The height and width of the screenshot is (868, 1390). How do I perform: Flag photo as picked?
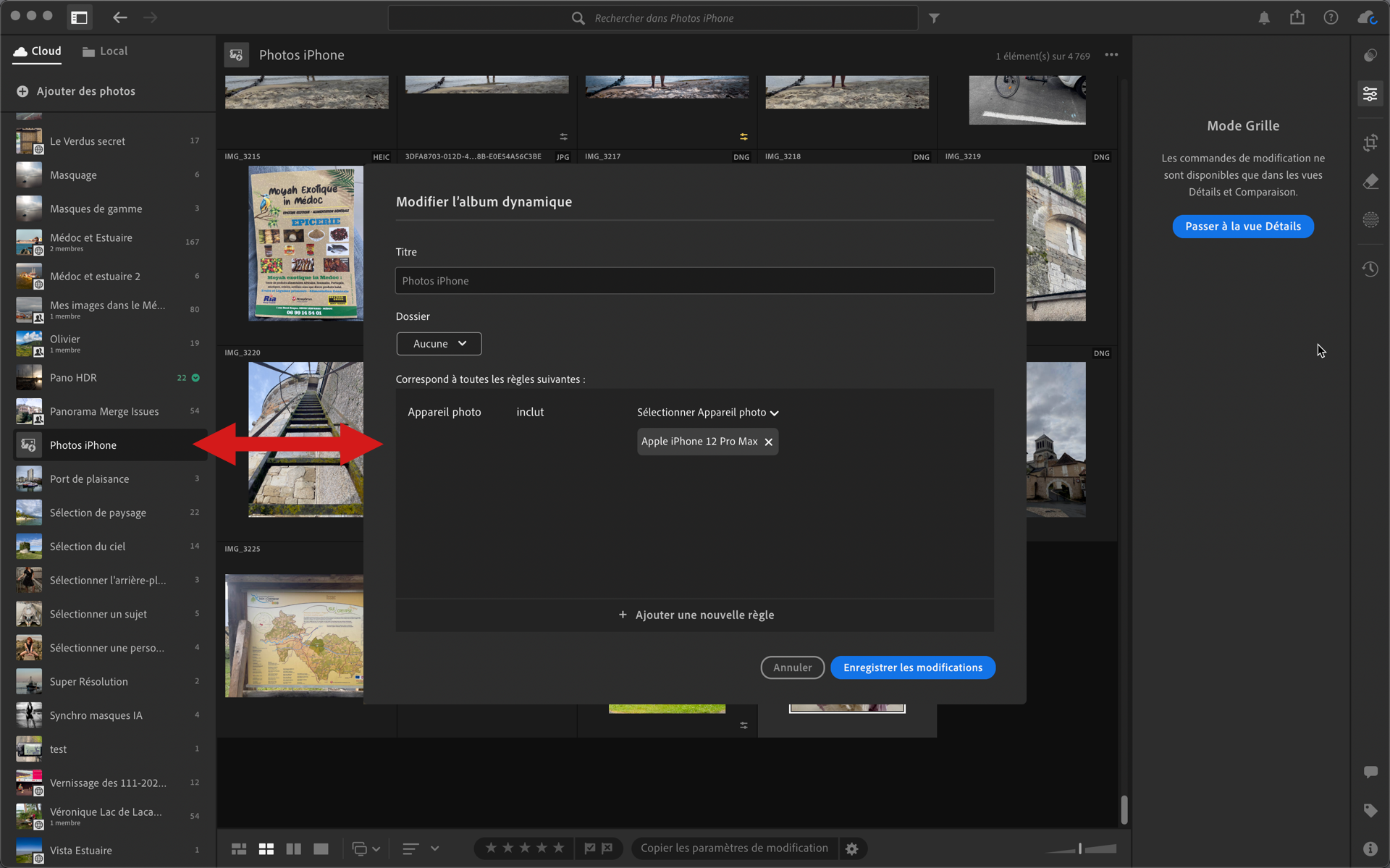click(590, 848)
